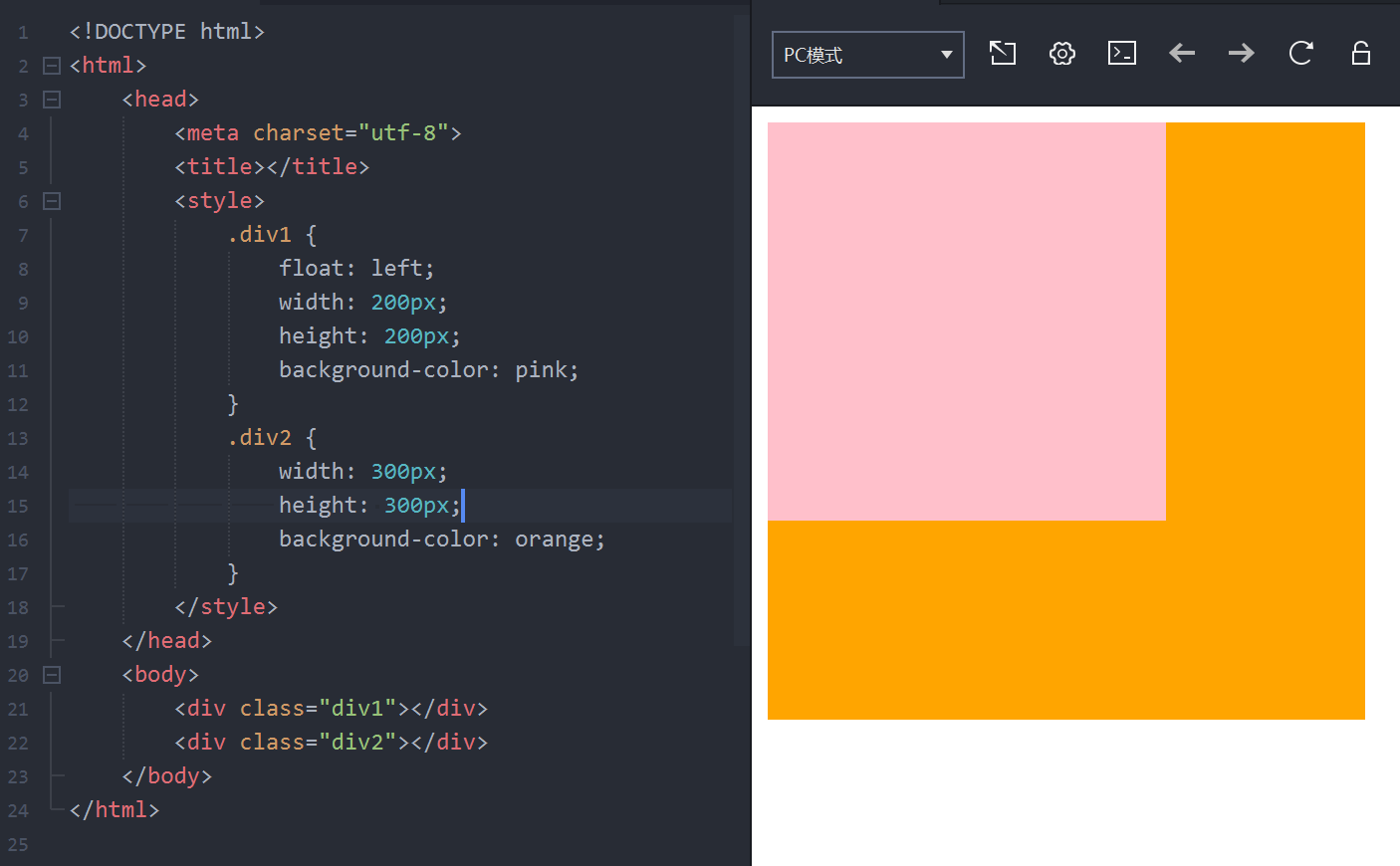Place cursor on 'float: left;' line
The width and height of the screenshot is (1400, 866).
(356, 269)
